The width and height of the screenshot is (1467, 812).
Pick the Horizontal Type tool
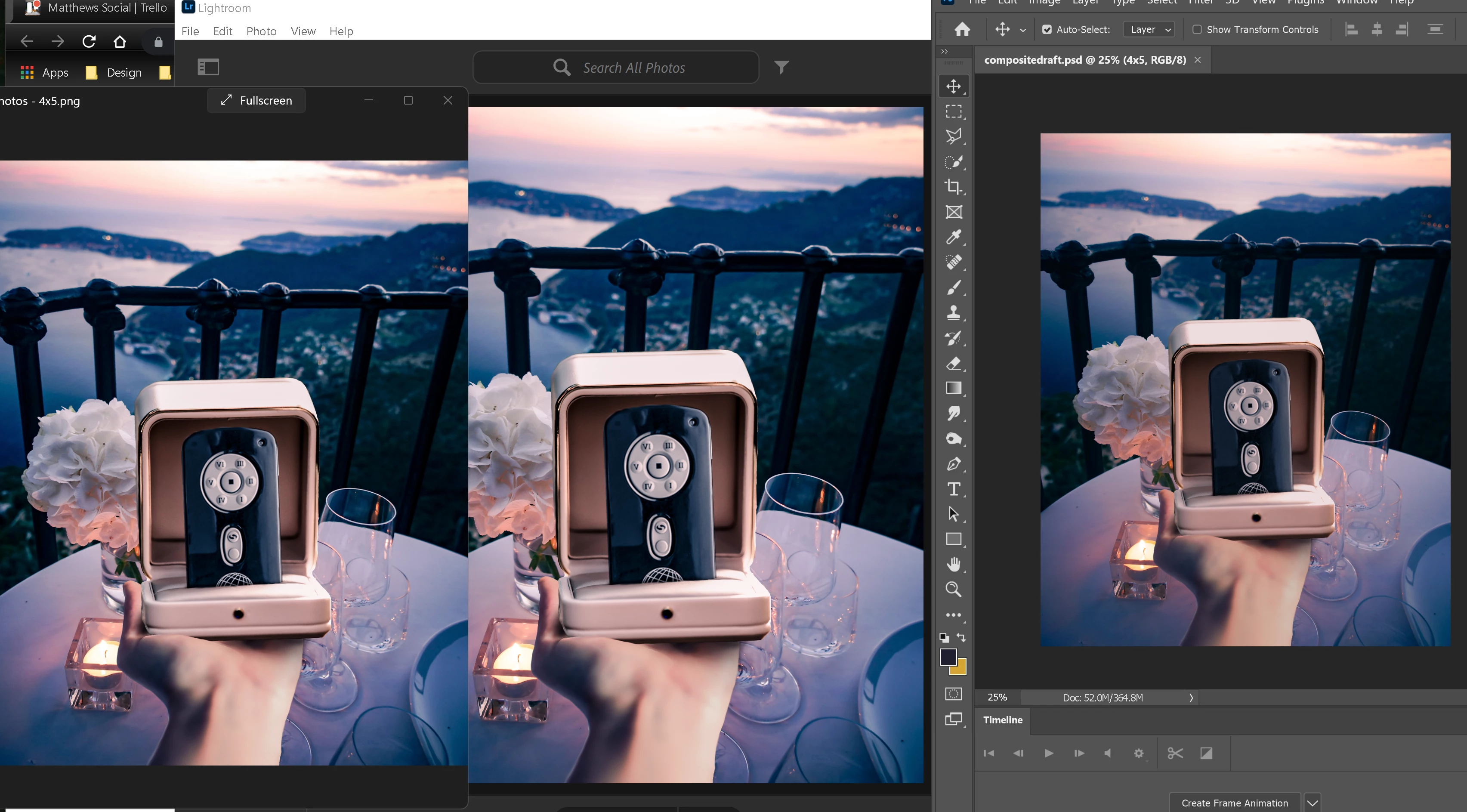pos(953,489)
